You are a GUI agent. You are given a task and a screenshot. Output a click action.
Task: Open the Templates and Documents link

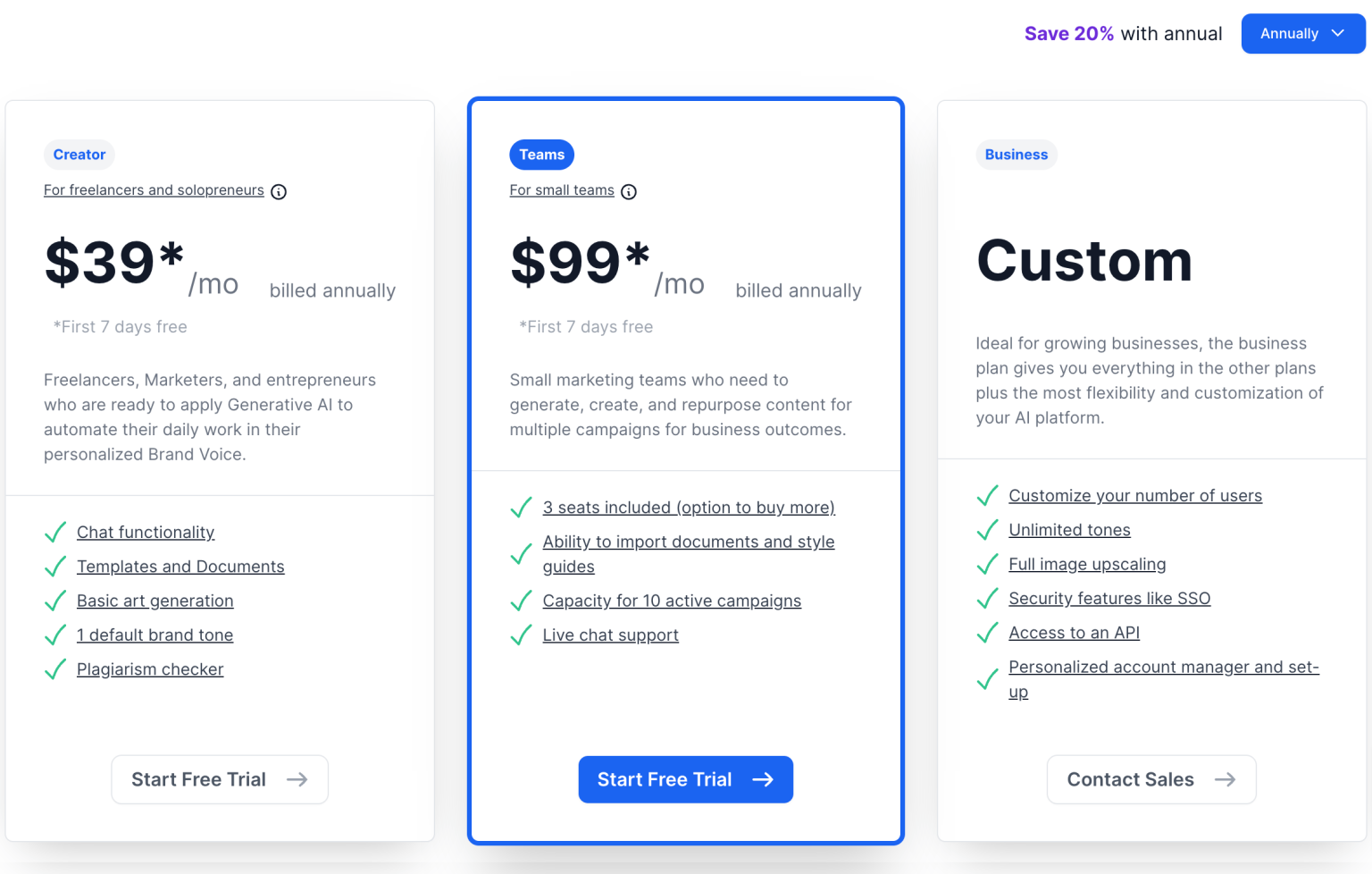point(180,567)
